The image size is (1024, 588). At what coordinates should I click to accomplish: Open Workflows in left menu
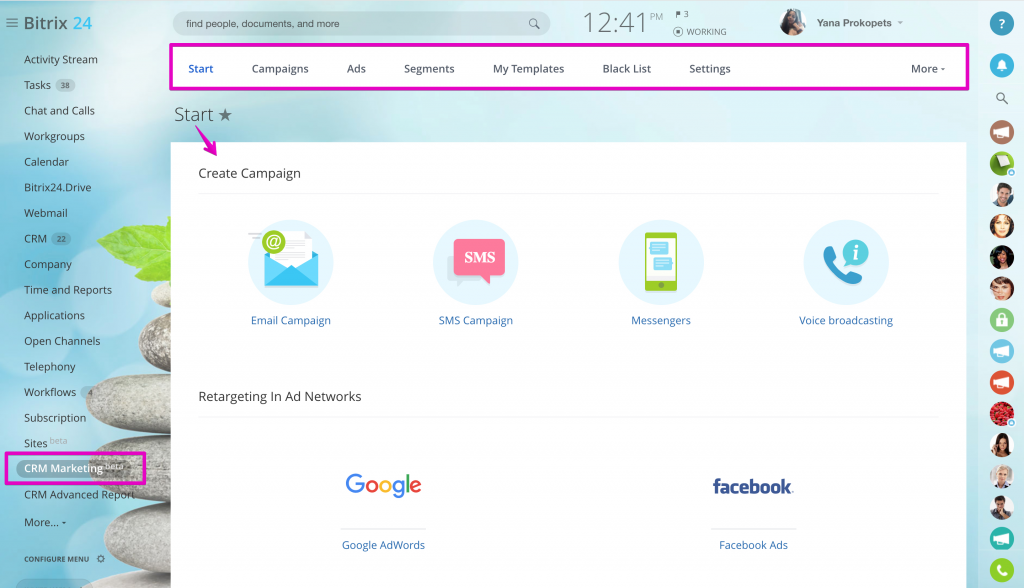pyautogui.click(x=50, y=392)
